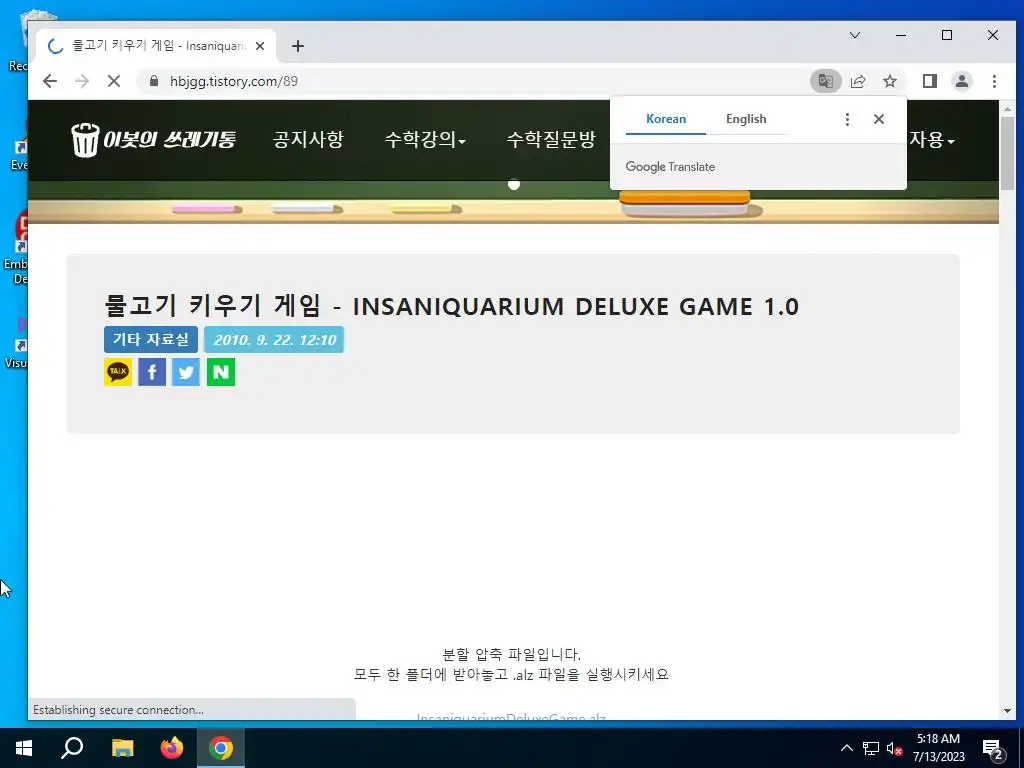The height and width of the screenshot is (768, 1024).
Task: Close the Insaniquarium browser tab
Action: tap(260, 46)
